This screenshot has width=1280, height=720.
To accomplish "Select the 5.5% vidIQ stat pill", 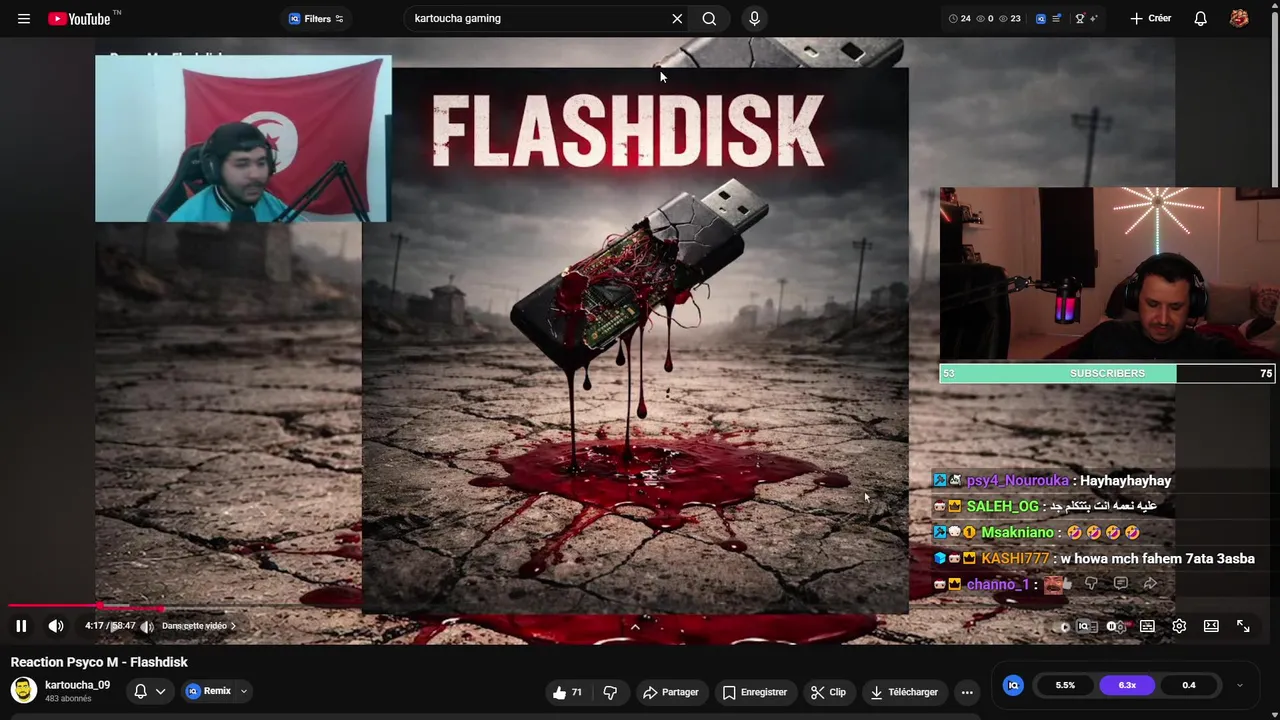I will pyautogui.click(x=1065, y=685).
